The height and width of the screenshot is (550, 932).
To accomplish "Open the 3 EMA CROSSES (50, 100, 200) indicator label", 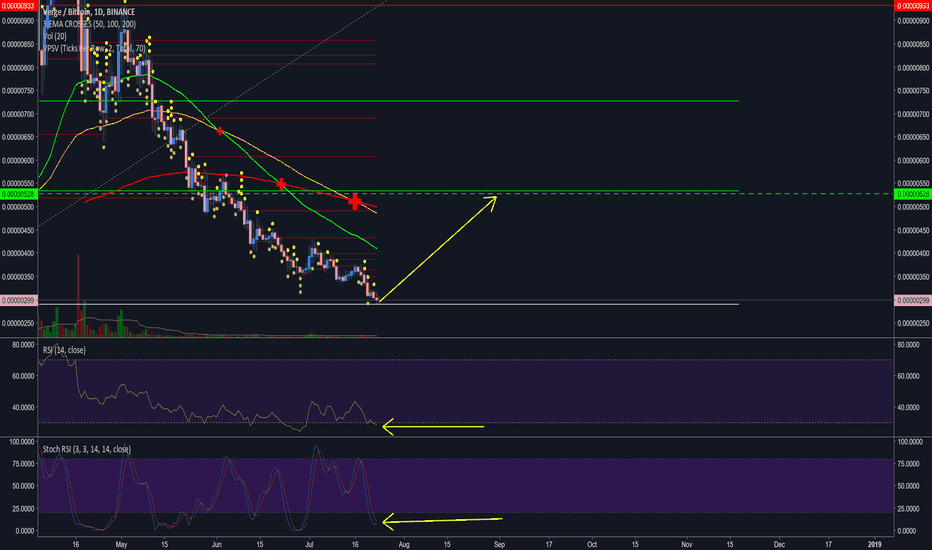I will point(89,24).
